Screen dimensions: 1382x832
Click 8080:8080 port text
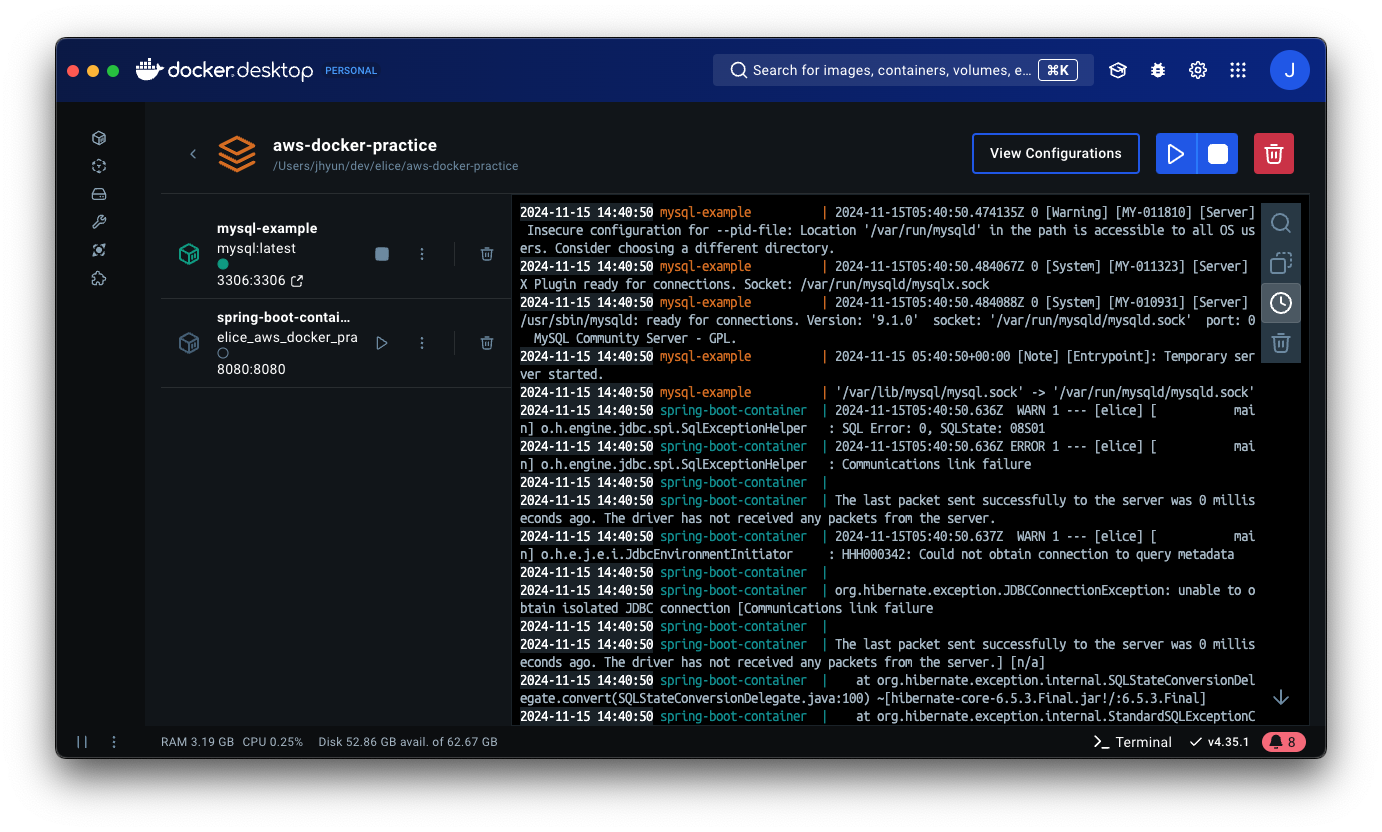point(251,369)
